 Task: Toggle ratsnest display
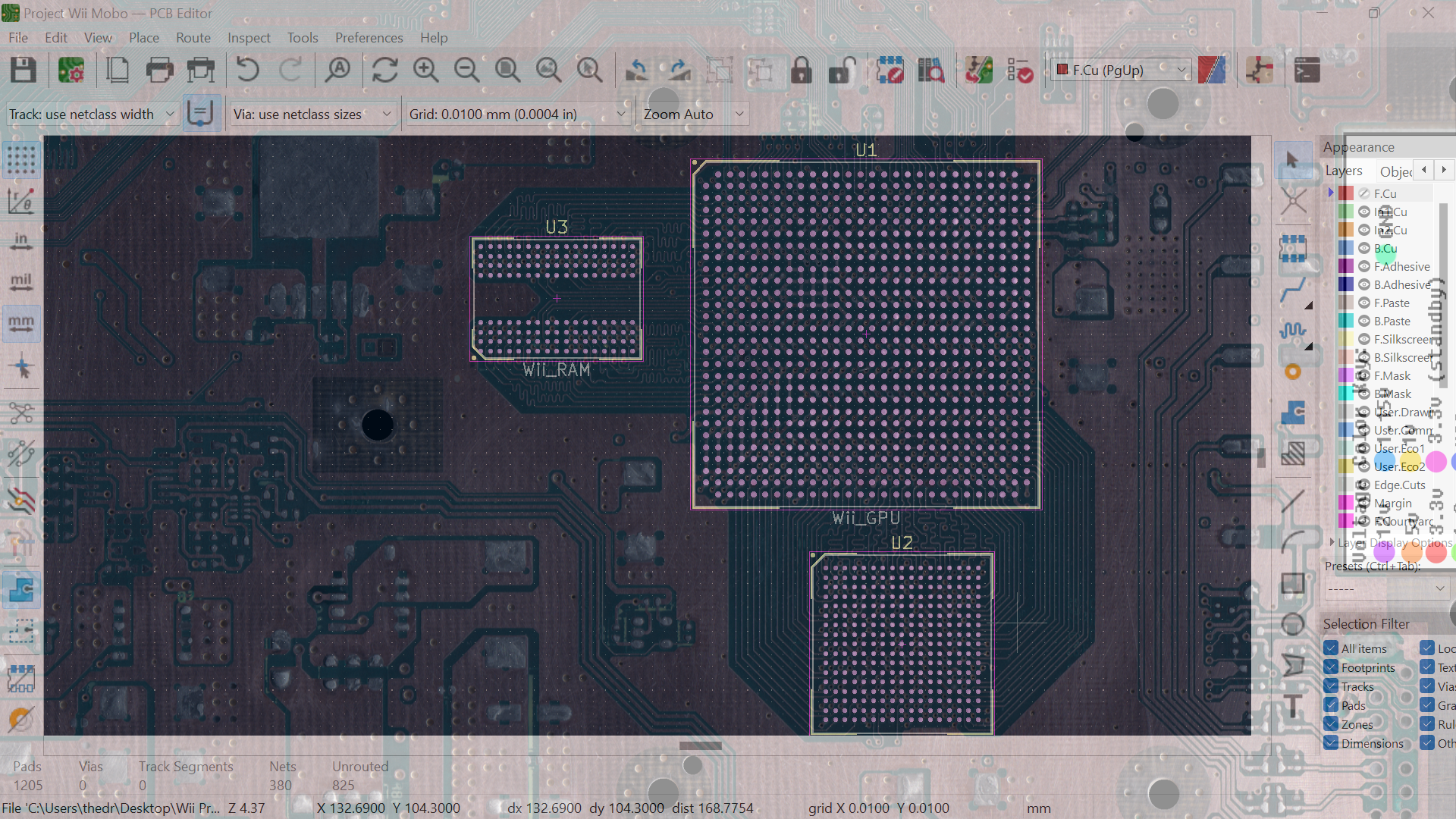click(x=21, y=413)
